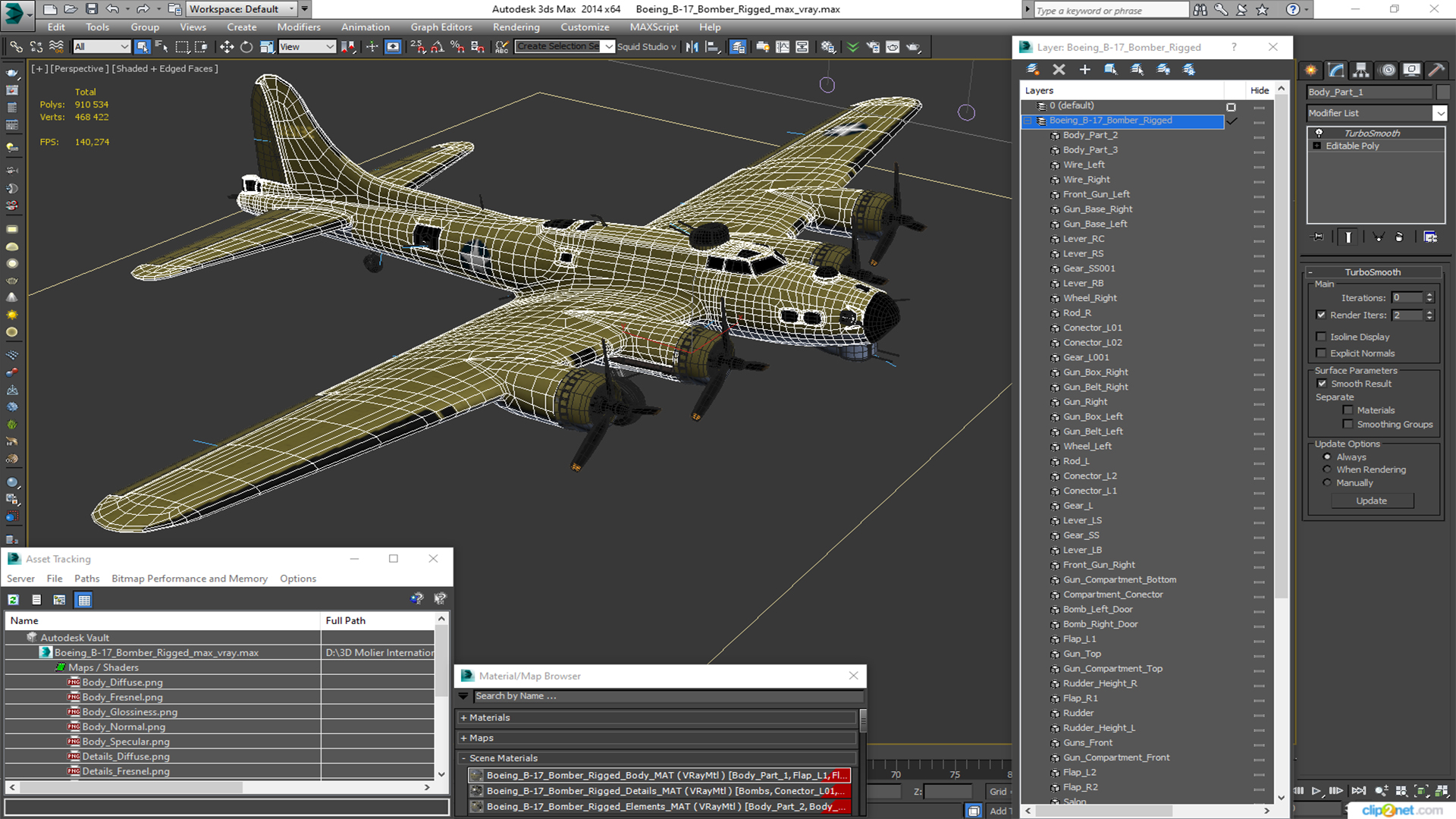Open the Material Editor toolbar icon

pyautogui.click(x=827, y=47)
